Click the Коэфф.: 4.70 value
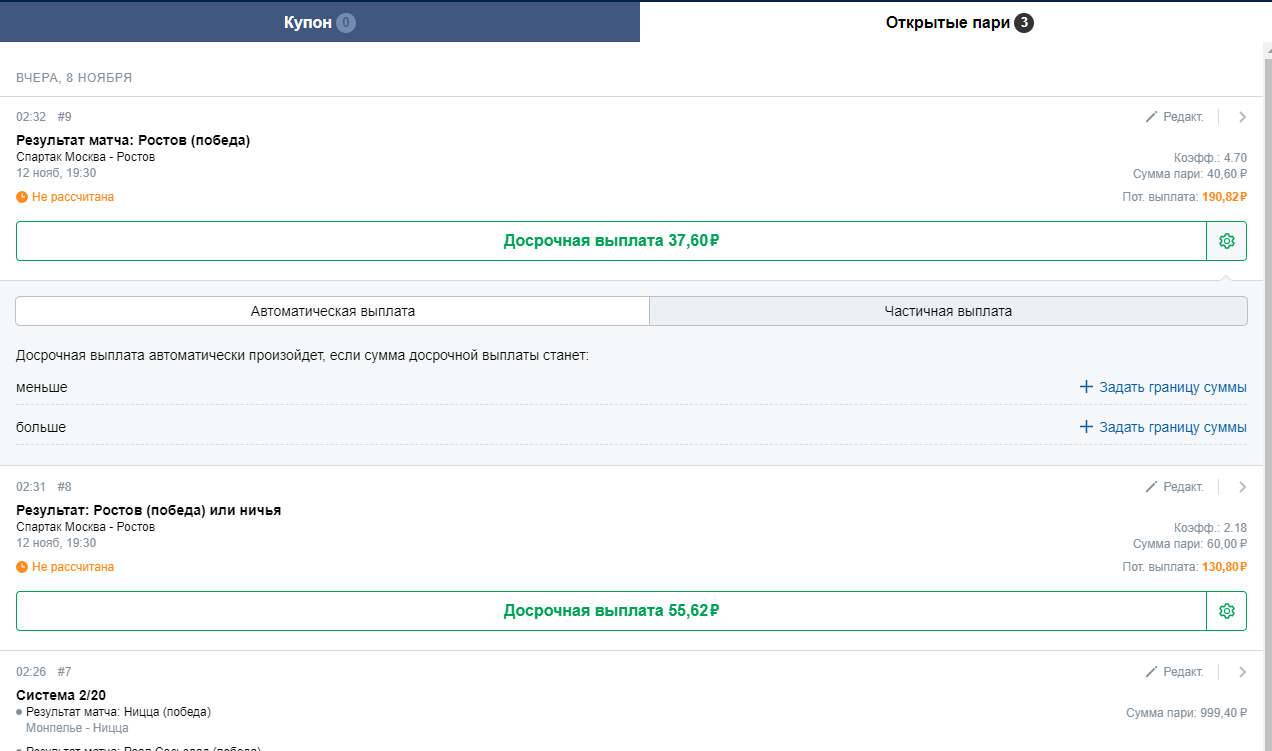 (x=1210, y=158)
